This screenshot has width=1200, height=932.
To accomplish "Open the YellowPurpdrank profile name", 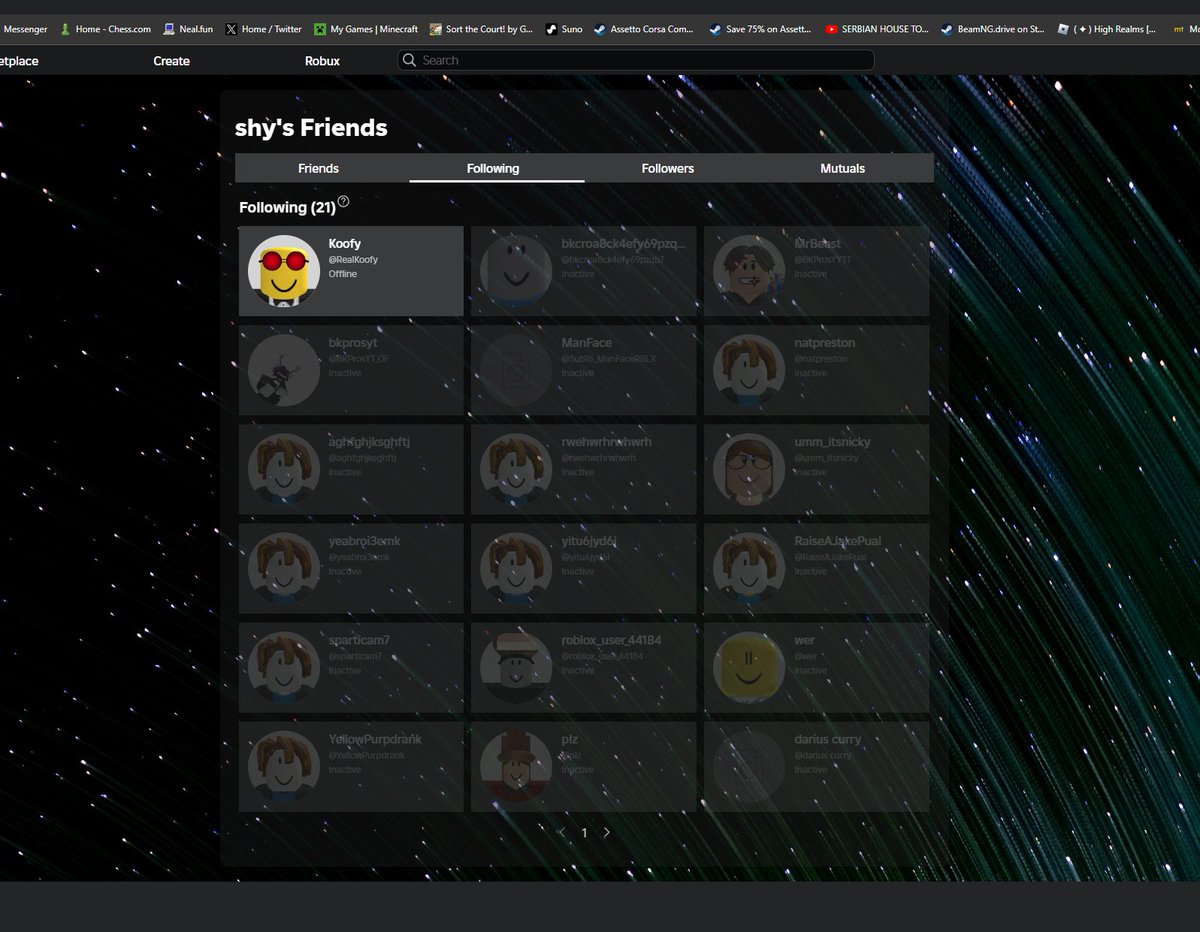I will (x=375, y=739).
